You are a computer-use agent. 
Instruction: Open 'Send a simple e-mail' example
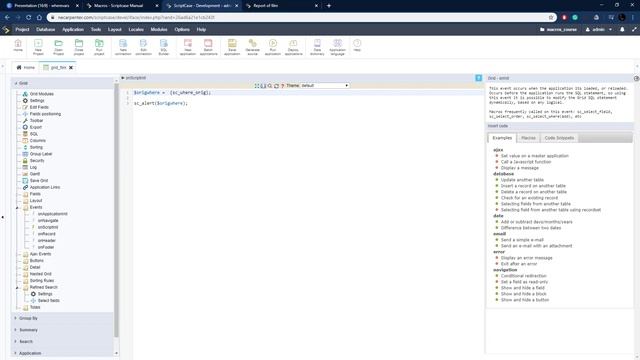point(522,240)
